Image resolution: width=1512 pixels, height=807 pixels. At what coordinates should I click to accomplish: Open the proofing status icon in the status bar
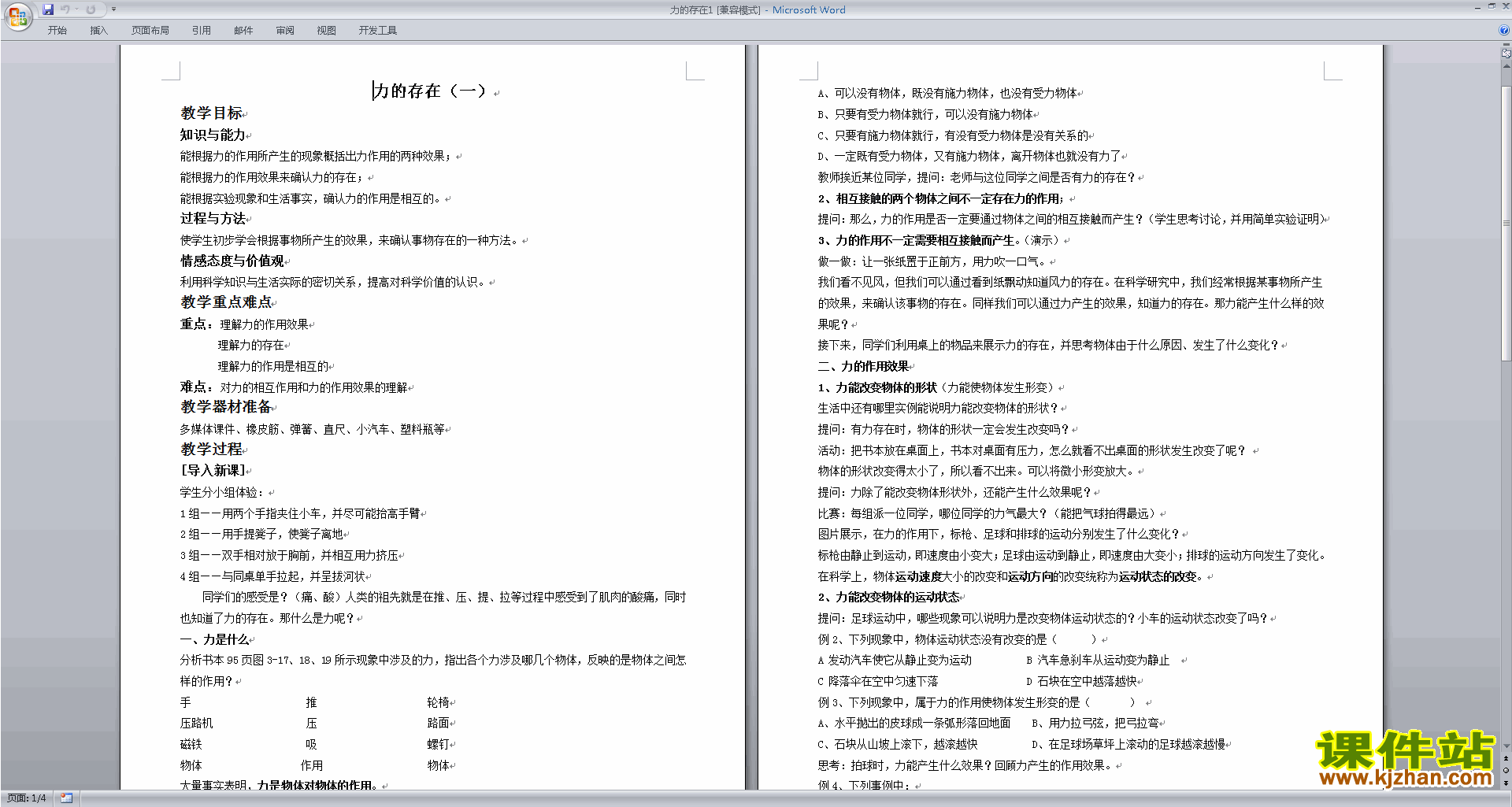pos(66,798)
